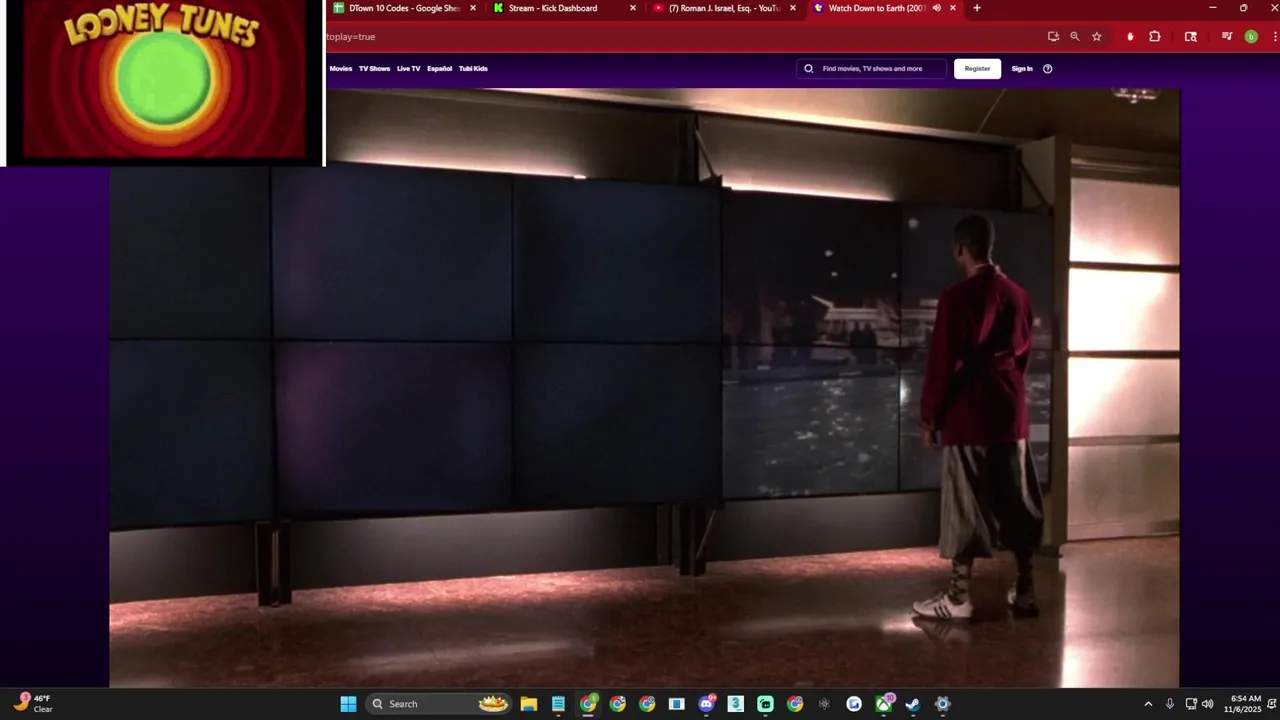Open the TV Shows section
The image size is (1280, 720).
pos(374,69)
